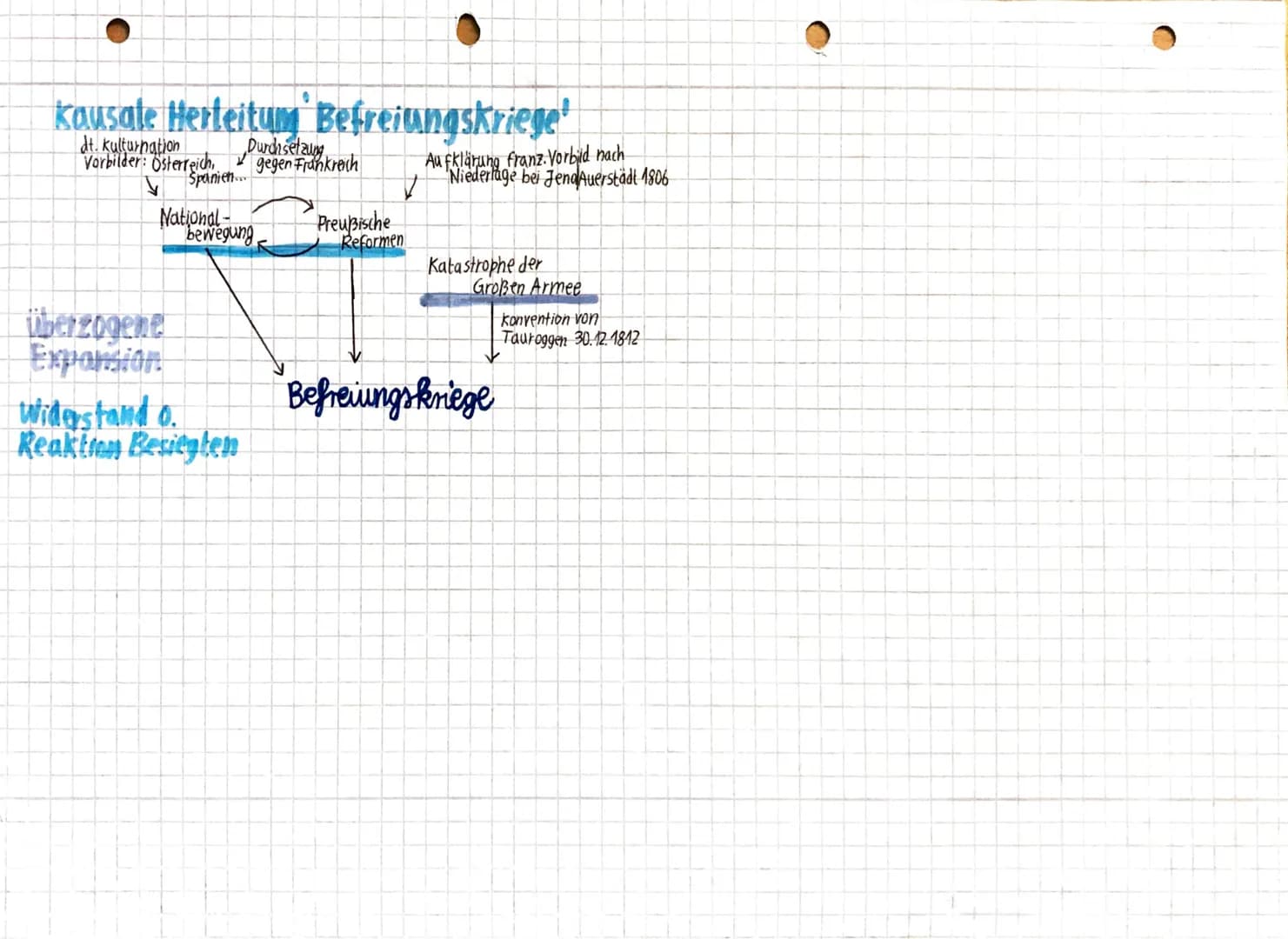Select the faded text 'überzogene Expansion'
The height and width of the screenshot is (939, 1288).
(x=96, y=343)
